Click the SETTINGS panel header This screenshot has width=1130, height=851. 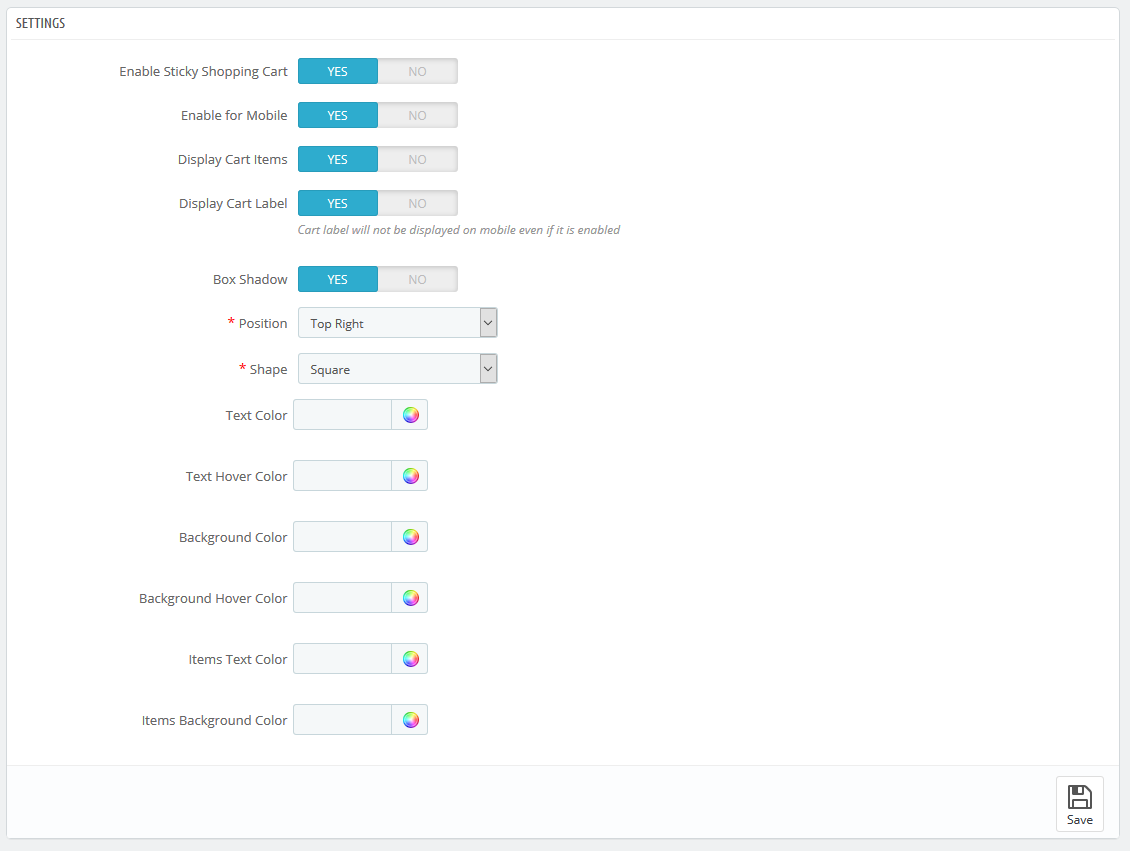point(40,22)
